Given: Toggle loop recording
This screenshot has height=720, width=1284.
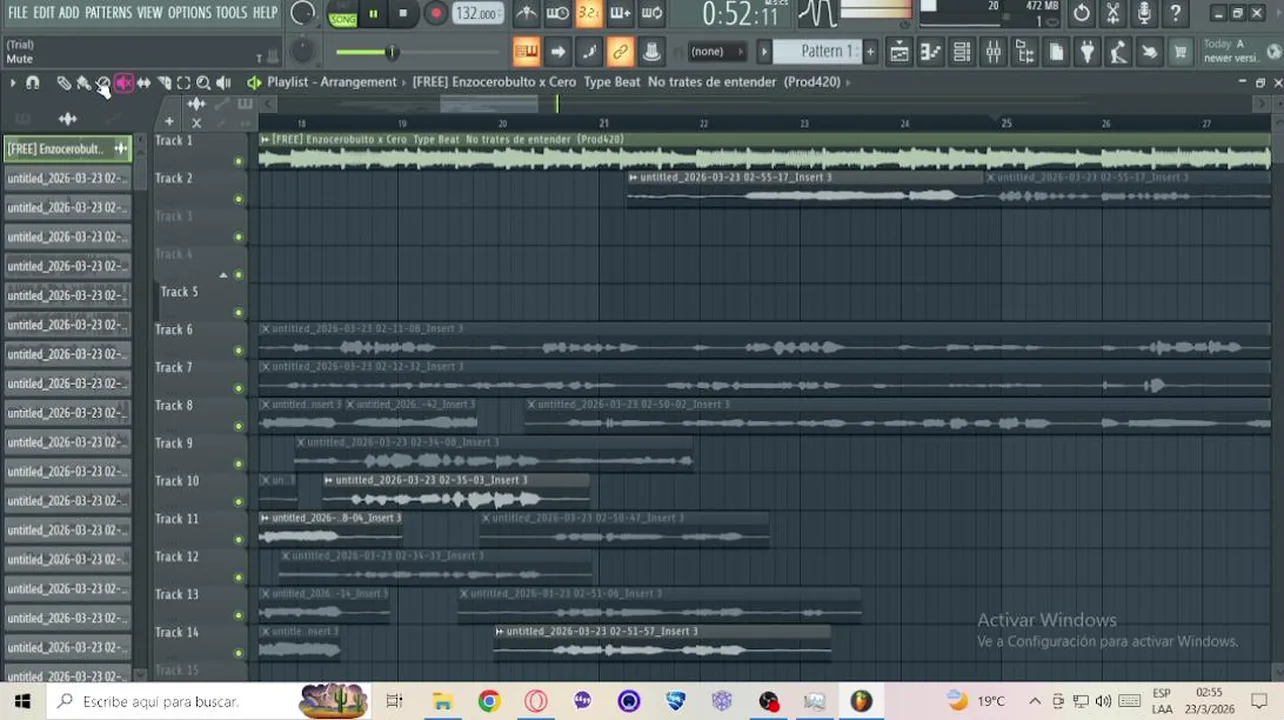Looking at the screenshot, I should coord(651,13).
